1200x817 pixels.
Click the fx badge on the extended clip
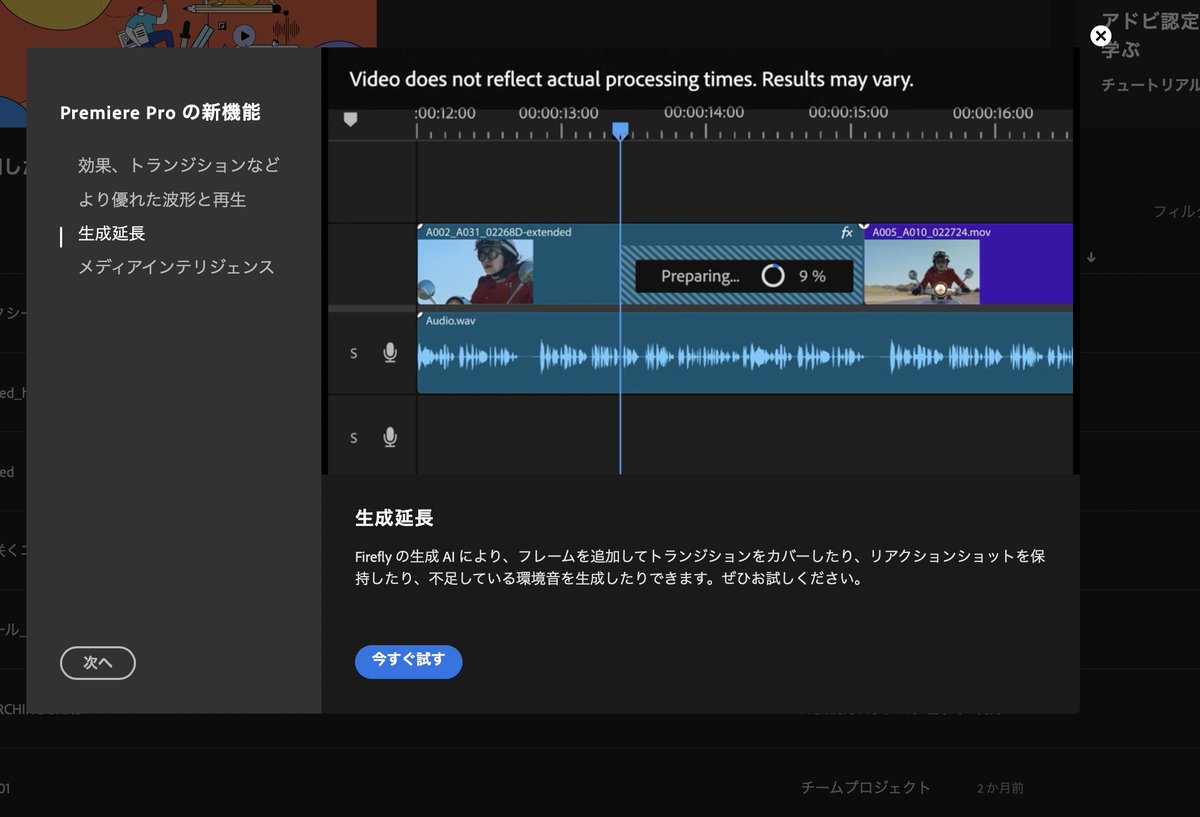pyautogui.click(x=847, y=232)
